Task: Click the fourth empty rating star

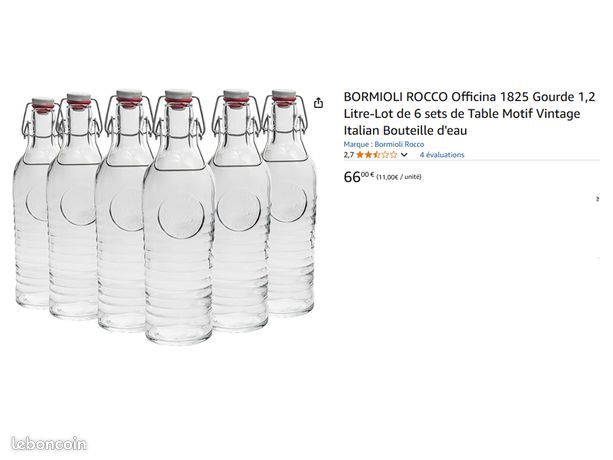Action: click(385, 155)
